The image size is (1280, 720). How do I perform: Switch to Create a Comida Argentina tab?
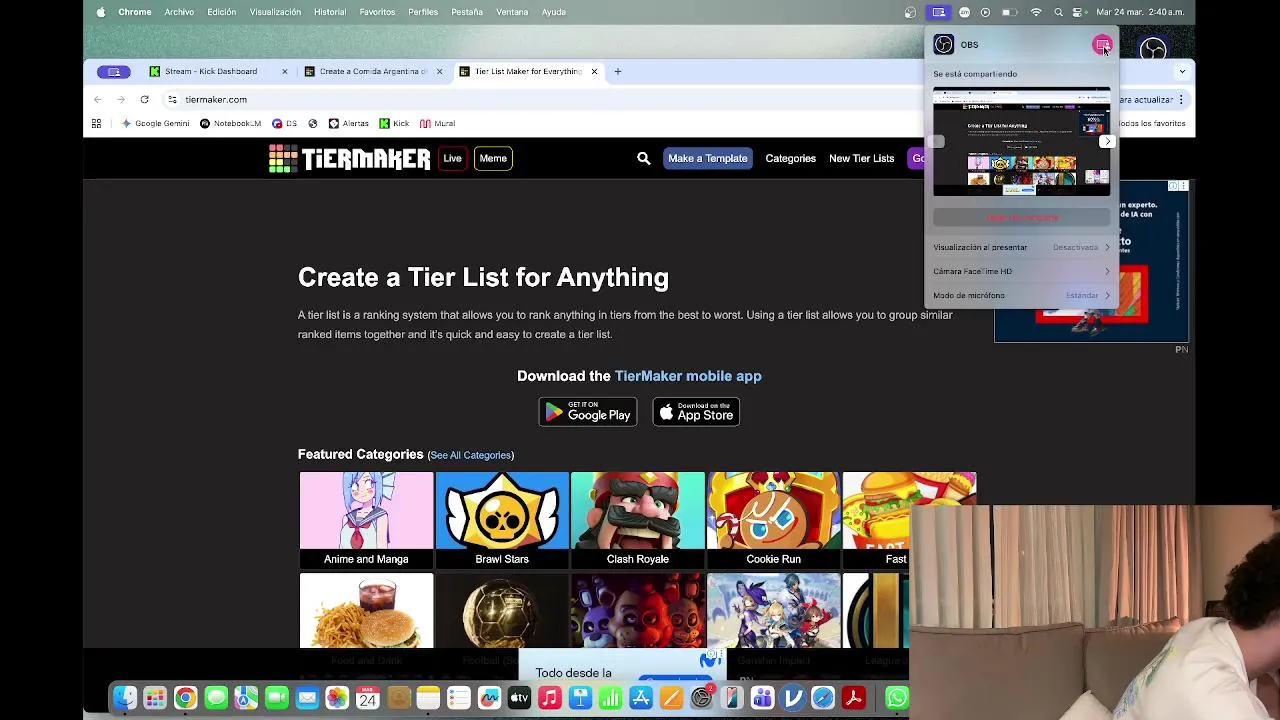pyautogui.click(x=372, y=71)
